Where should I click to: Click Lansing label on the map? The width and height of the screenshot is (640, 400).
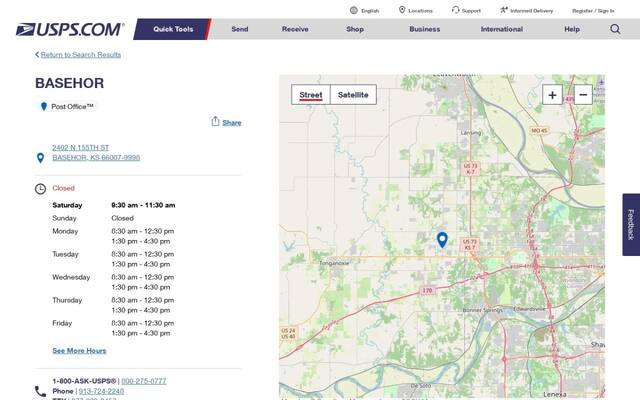pyautogui.click(x=471, y=133)
